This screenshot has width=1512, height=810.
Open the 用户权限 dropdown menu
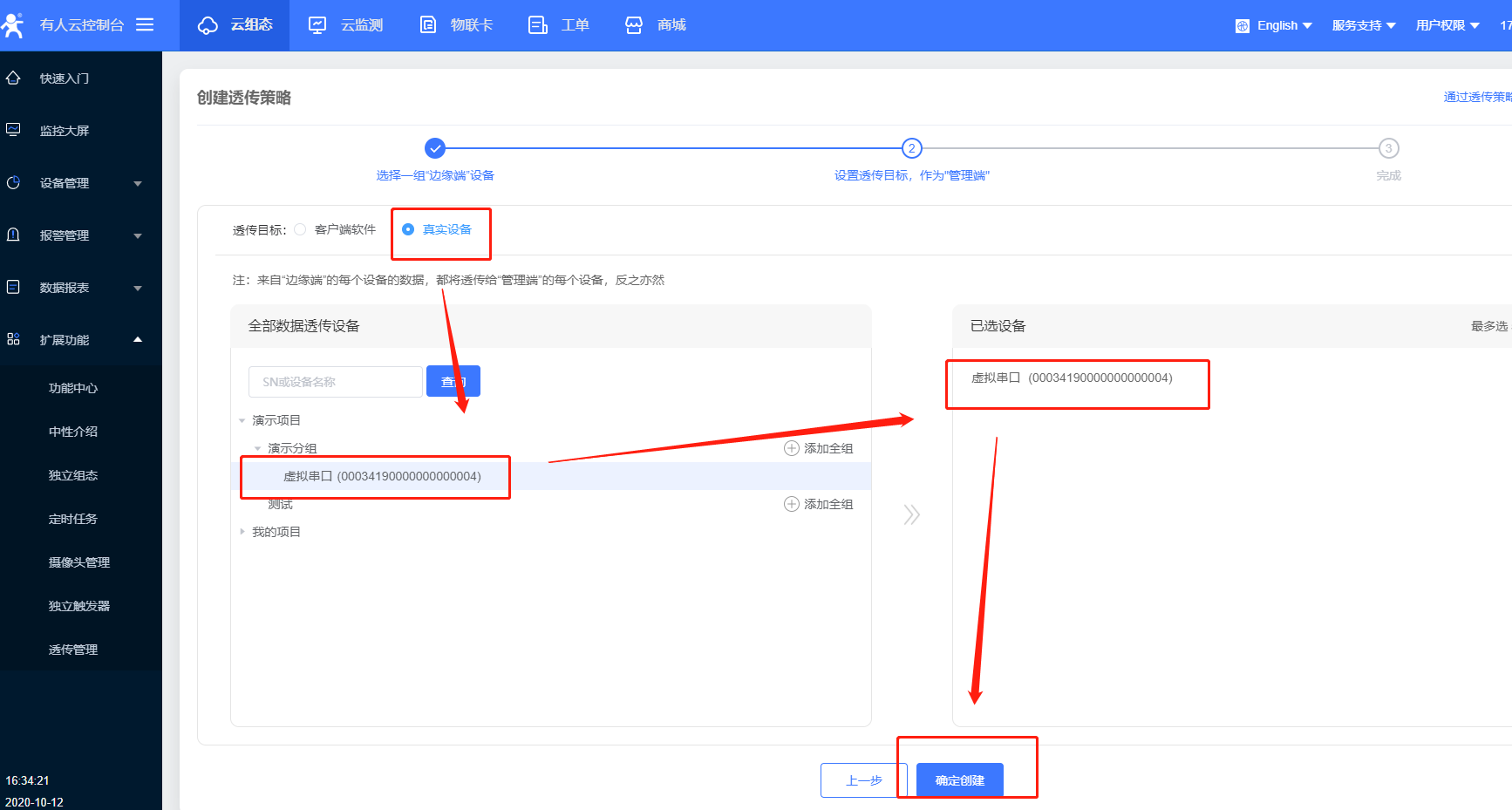click(x=1447, y=25)
